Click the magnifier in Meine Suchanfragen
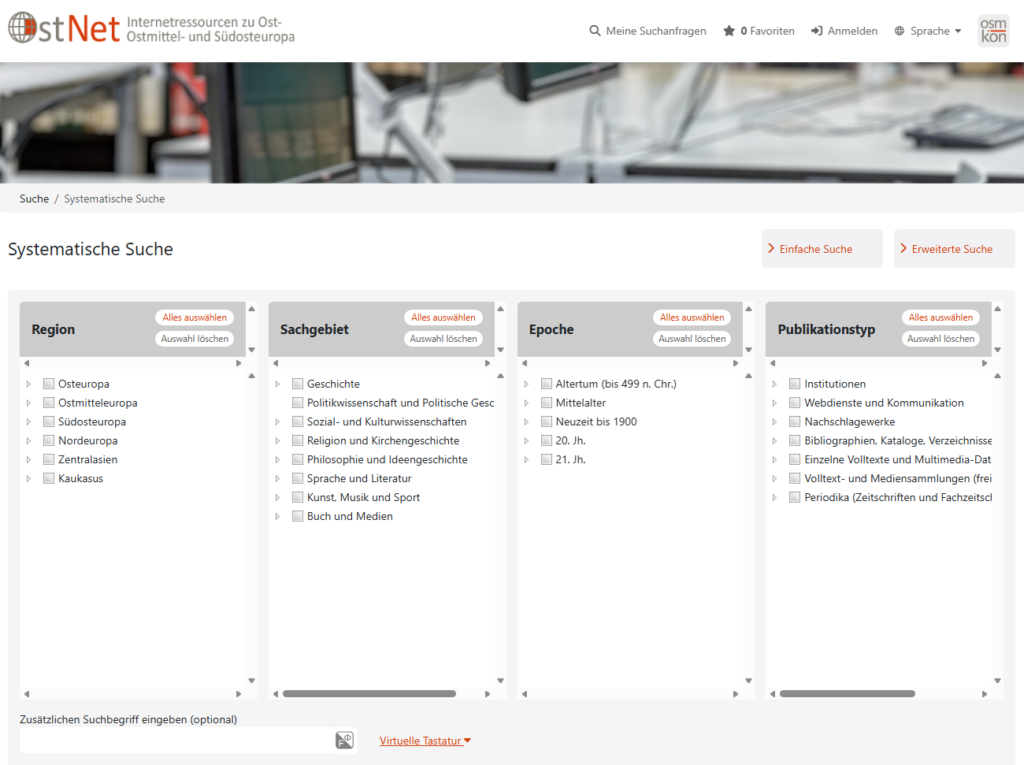This screenshot has height=765, width=1024. [594, 31]
